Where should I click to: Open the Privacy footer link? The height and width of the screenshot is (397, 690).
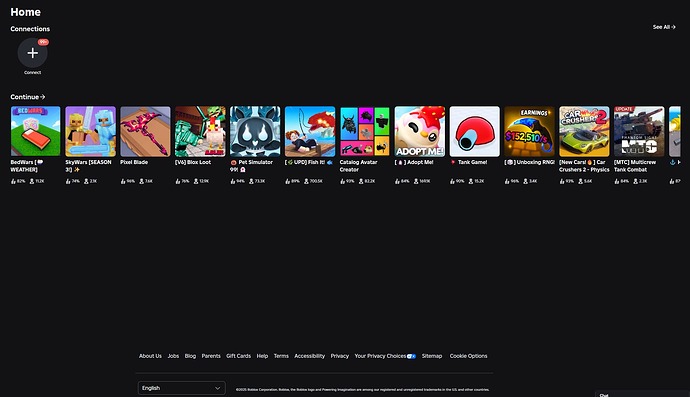point(339,356)
